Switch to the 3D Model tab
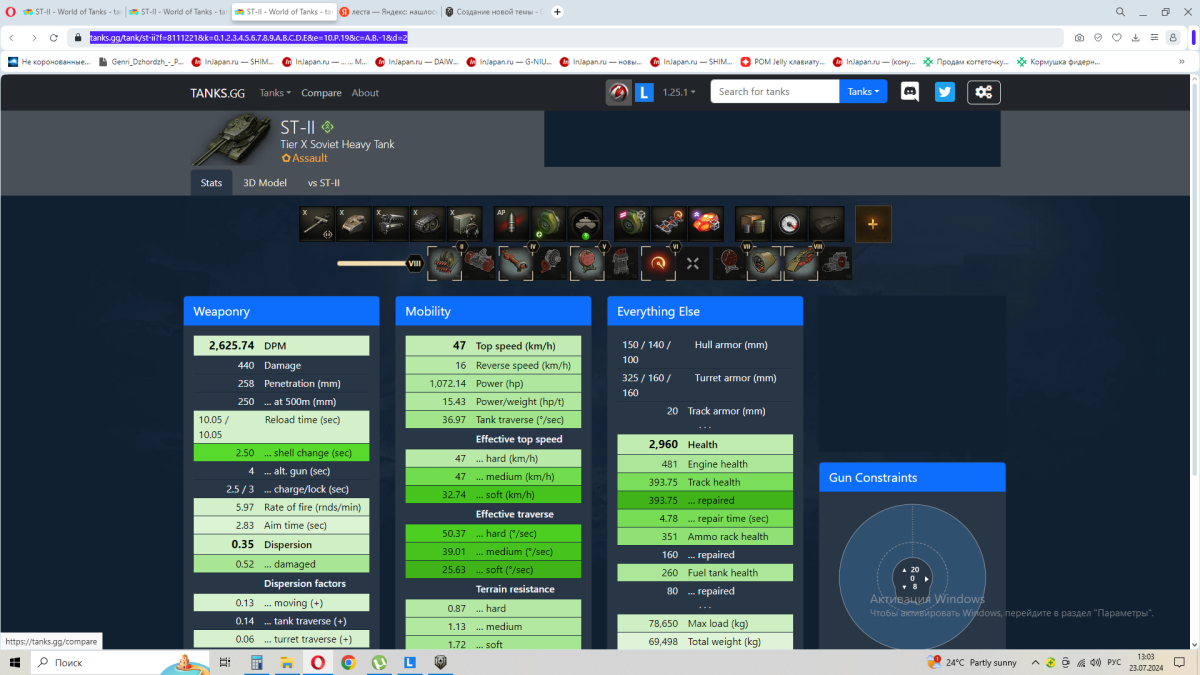Screen dimensions: 1200x675 coord(265,183)
